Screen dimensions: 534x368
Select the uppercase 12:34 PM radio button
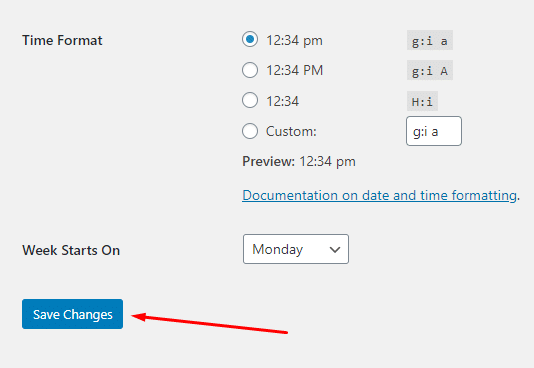pos(250,70)
